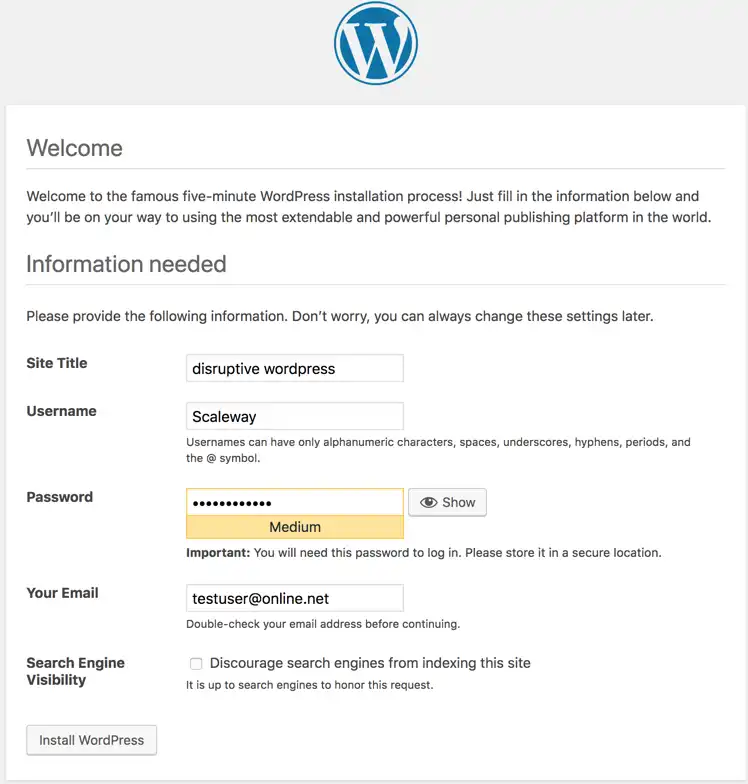
Task: Click the Your Email label
Action: (x=62, y=593)
